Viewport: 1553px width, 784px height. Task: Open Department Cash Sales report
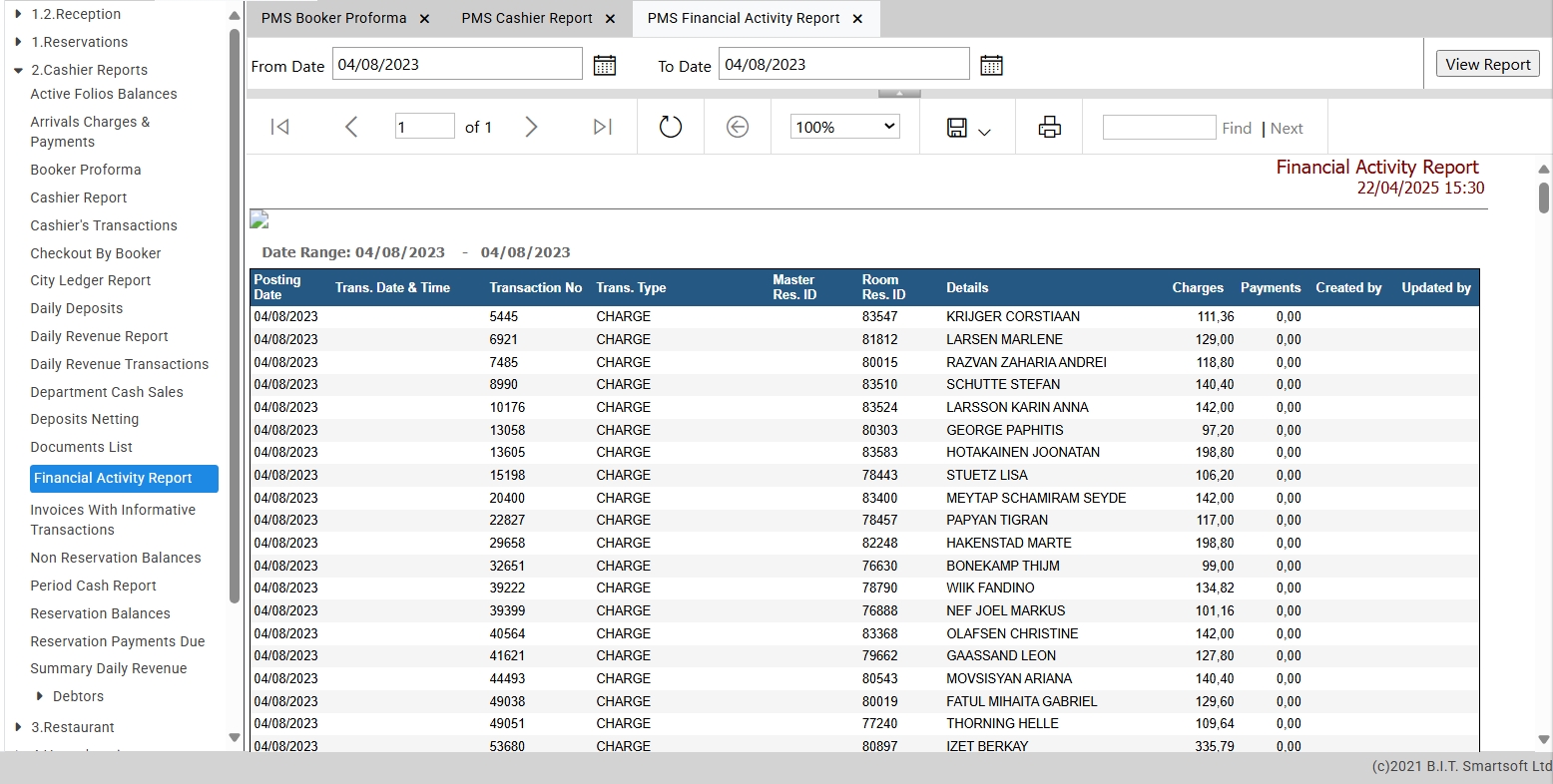pyautogui.click(x=107, y=392)
